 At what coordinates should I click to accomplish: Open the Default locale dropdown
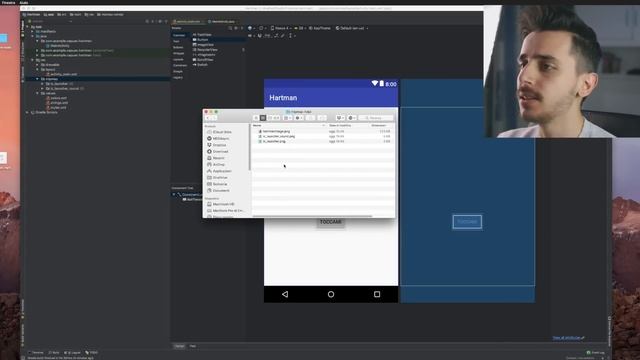[352, 28]
